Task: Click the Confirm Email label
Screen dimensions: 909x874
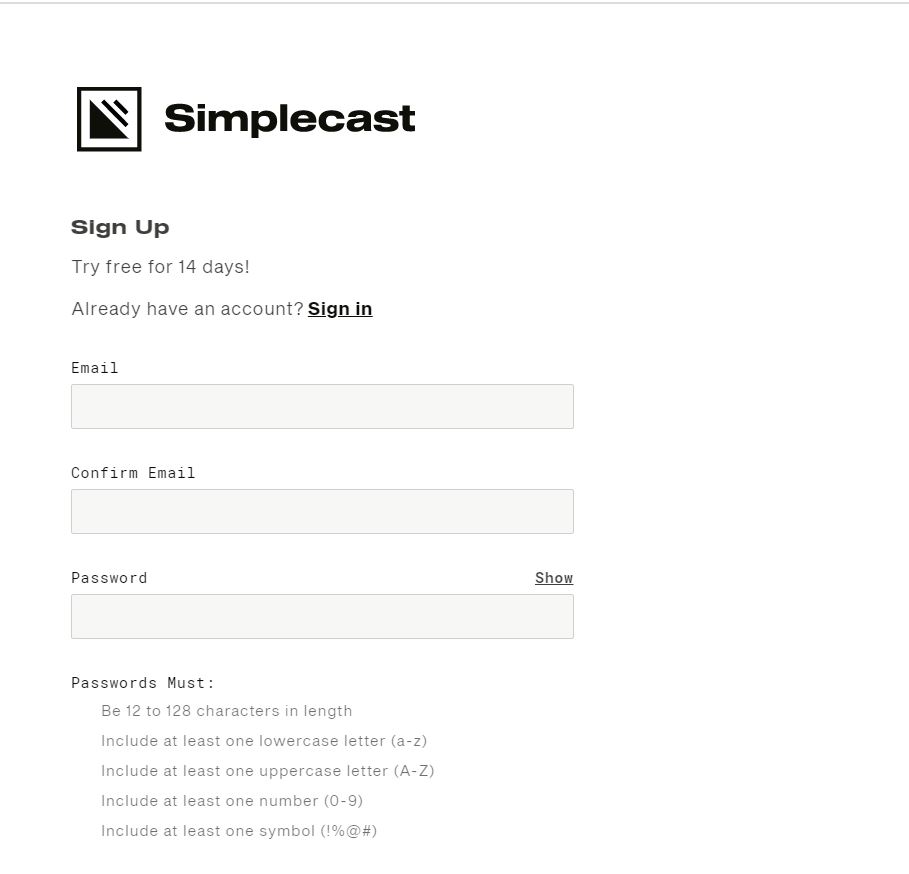Action: (133, 473)
